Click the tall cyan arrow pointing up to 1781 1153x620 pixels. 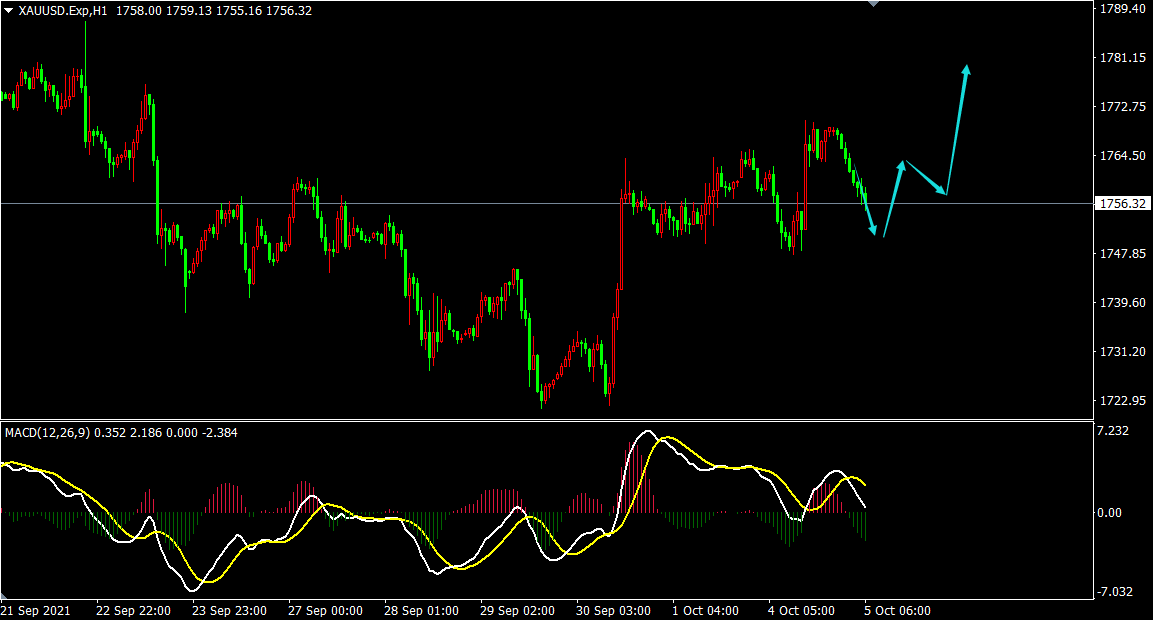(x=957, y=130)
